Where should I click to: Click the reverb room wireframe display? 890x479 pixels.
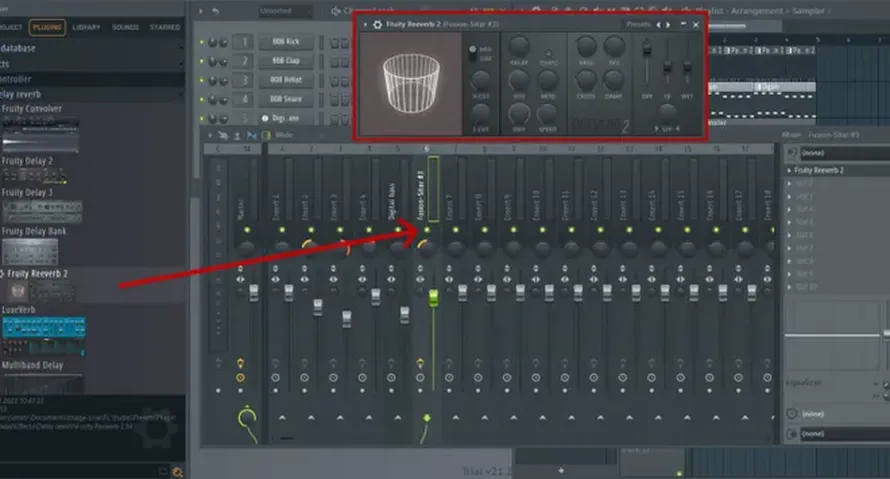411,83
